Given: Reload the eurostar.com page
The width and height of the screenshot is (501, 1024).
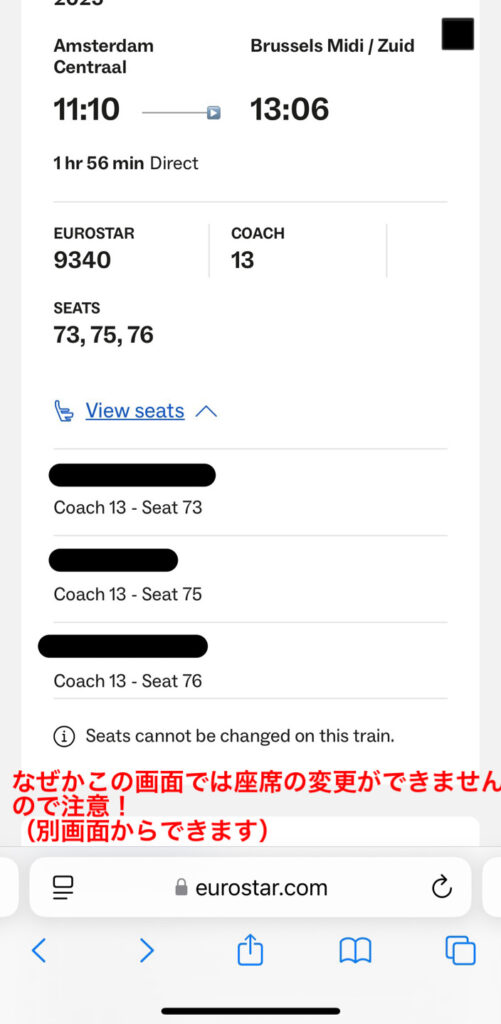Looking at the screenshot, I should pyautogui.click(x=442, y=887).
